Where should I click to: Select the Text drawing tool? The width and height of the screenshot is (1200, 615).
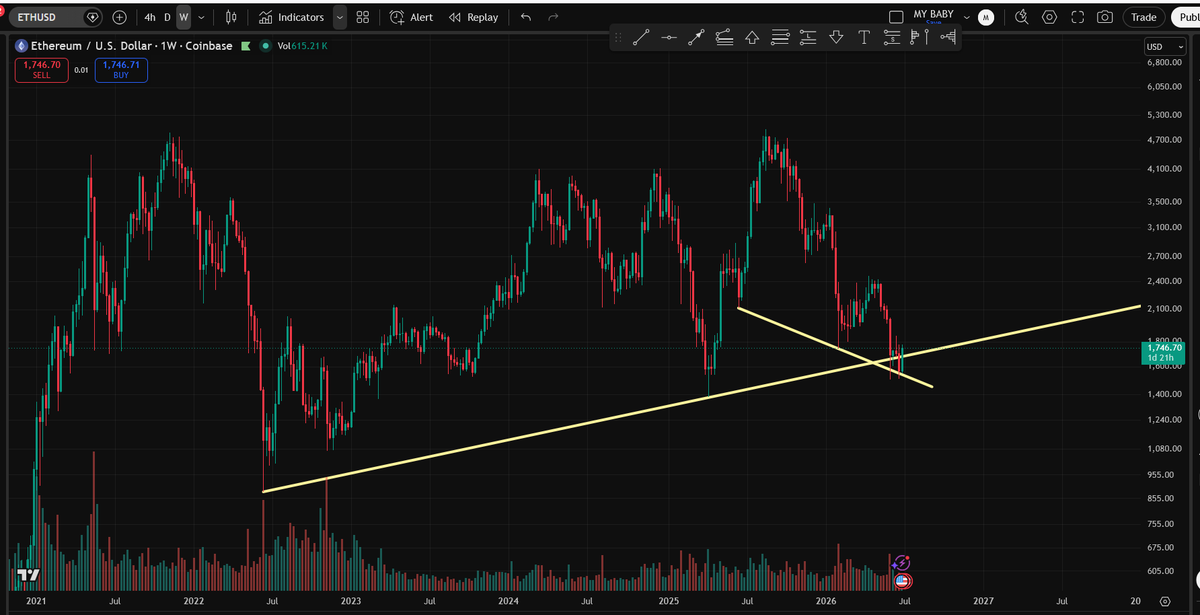(864, 38)
